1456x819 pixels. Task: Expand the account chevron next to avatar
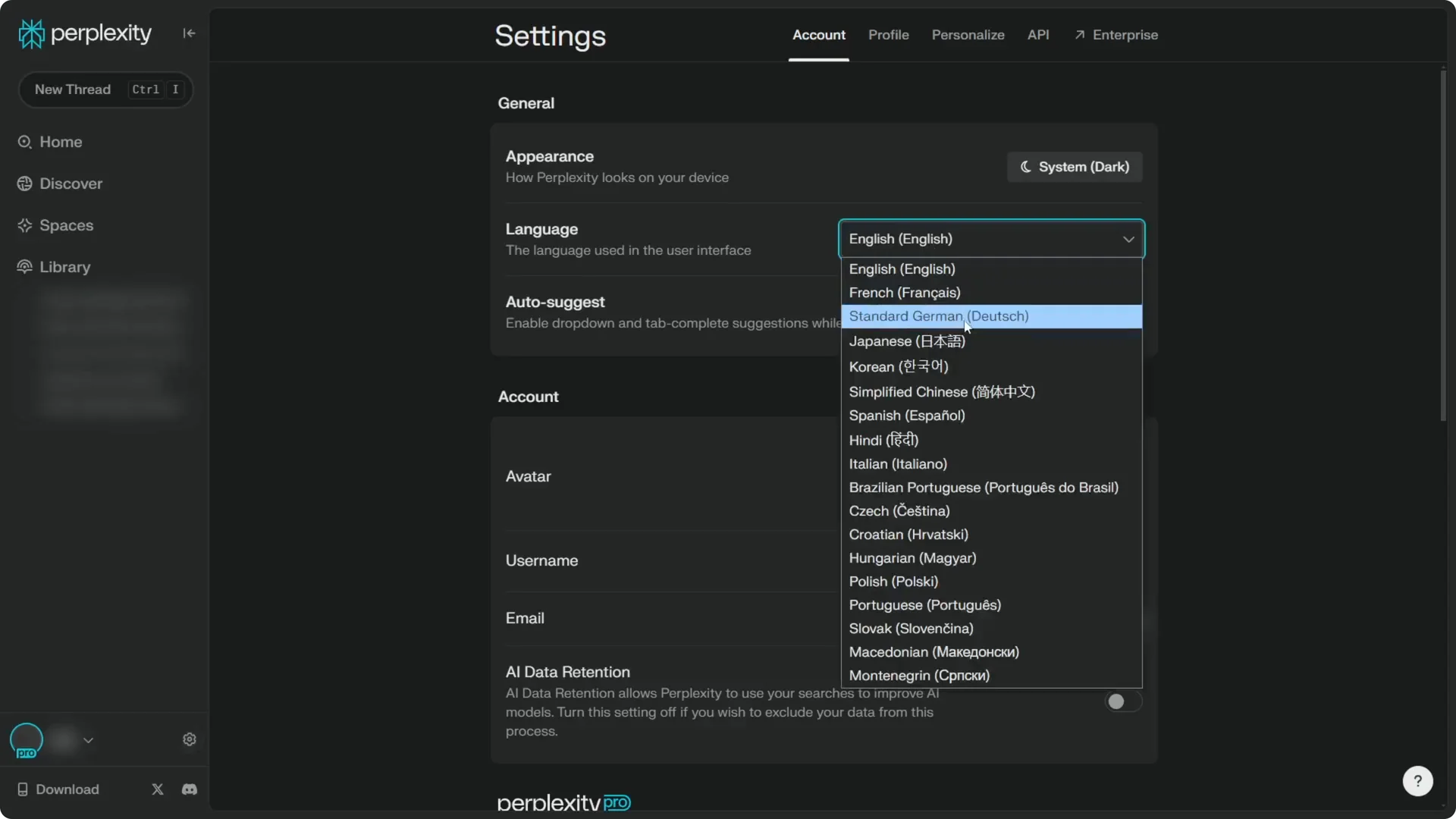click(x=89, y=740)
